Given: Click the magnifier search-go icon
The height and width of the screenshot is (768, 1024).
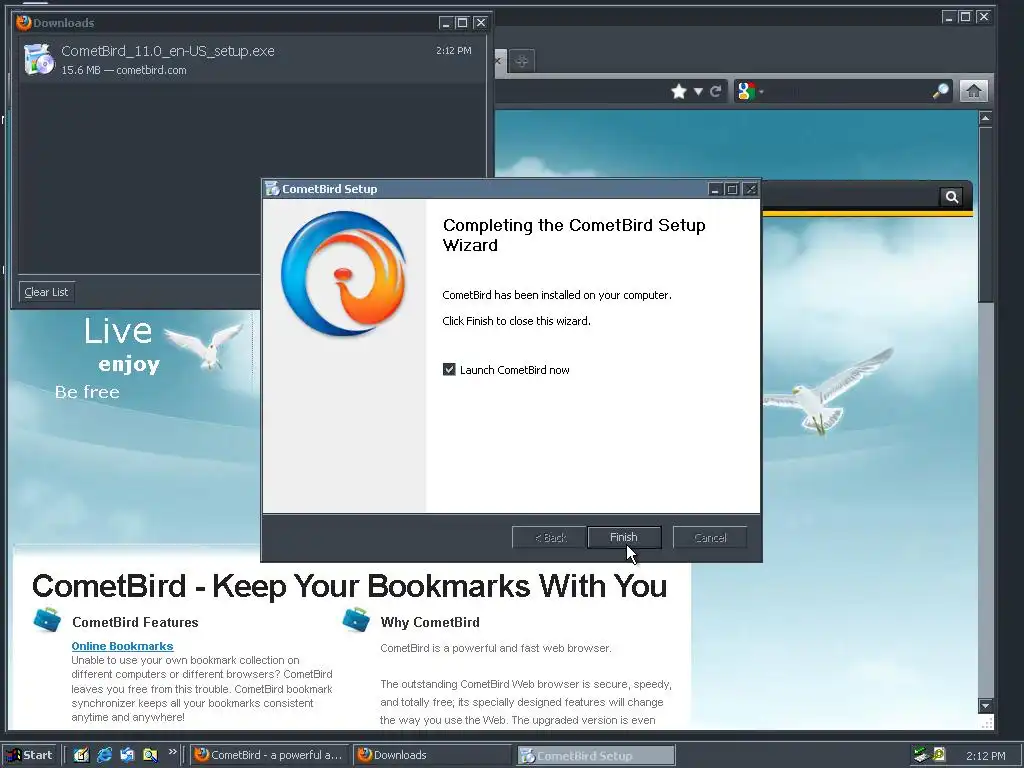Looking at the screenshot, I should point(940,91).
